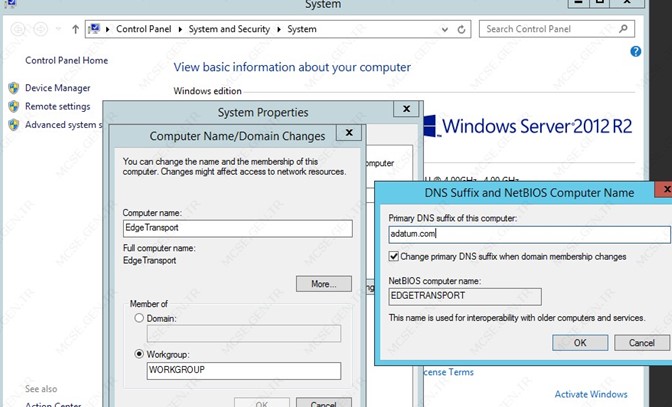Image resolution: width=672 pixels, height=407 pixels.
Task: Open the blue Help question mark
Action: coord(636,51)
